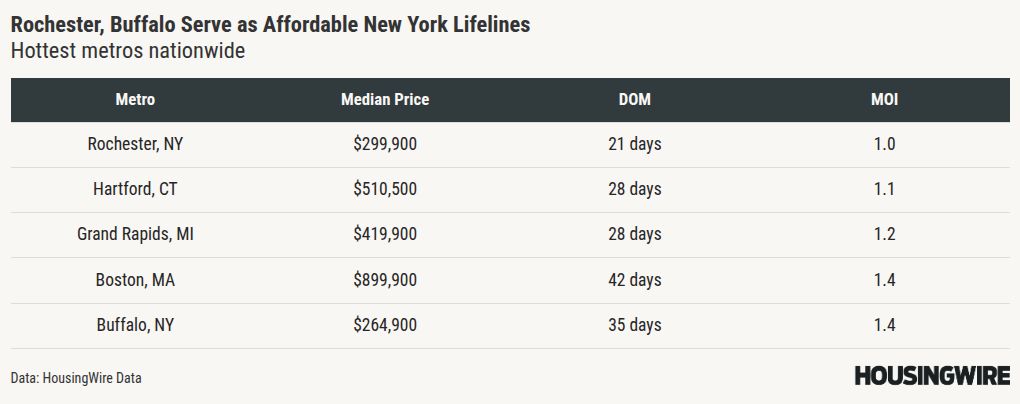Select the Rochester, NY row
The width and height of the screenshot is (1020, 404).
tap(510, 144)
